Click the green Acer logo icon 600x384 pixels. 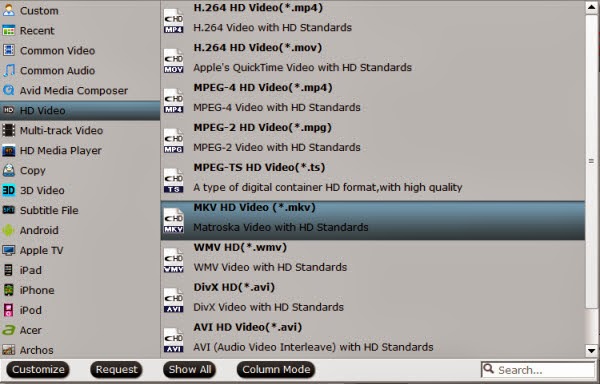pyautogui.click(x=8, y=330)
